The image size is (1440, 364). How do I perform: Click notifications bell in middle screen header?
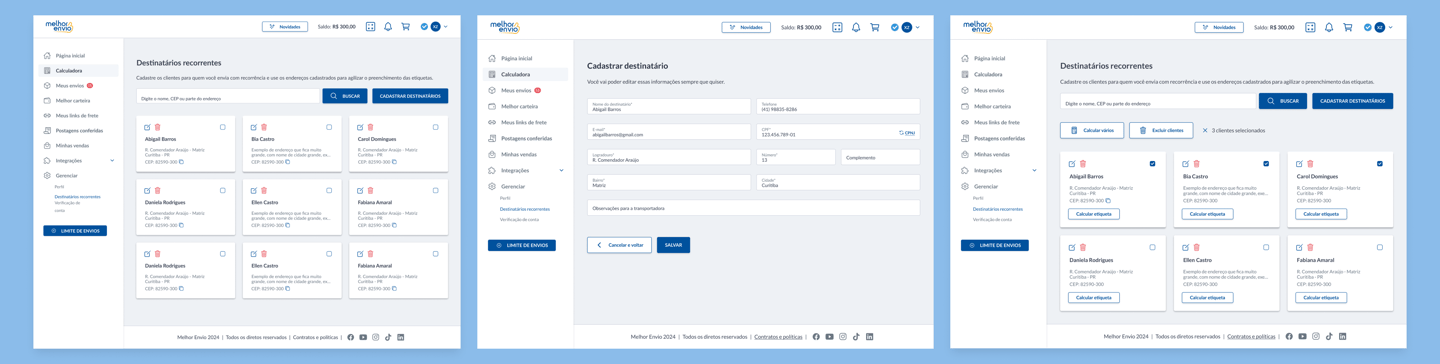click(856, 27)
